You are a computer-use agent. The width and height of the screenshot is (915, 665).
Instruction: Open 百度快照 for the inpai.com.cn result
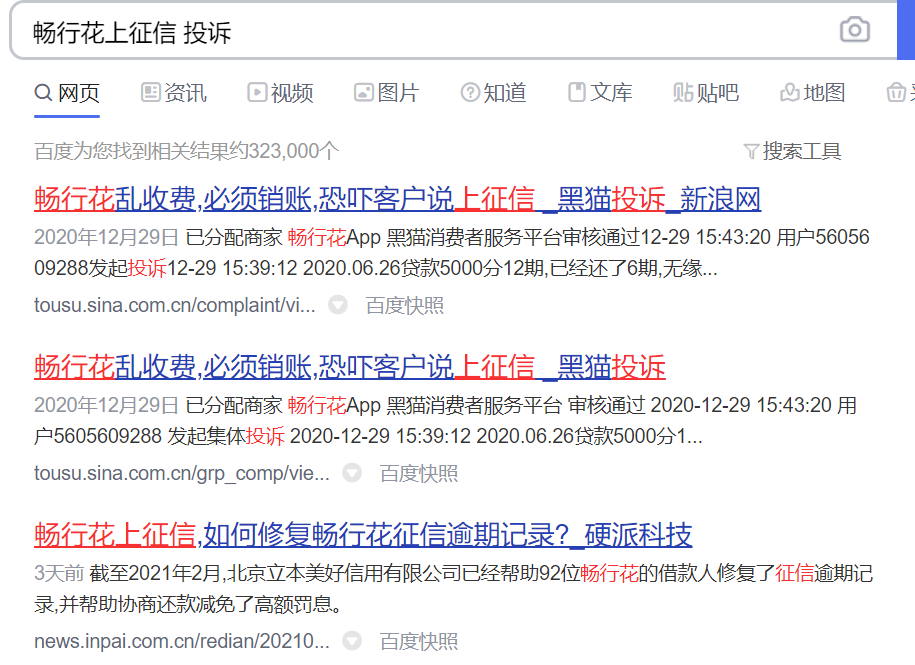pos(418,641)
